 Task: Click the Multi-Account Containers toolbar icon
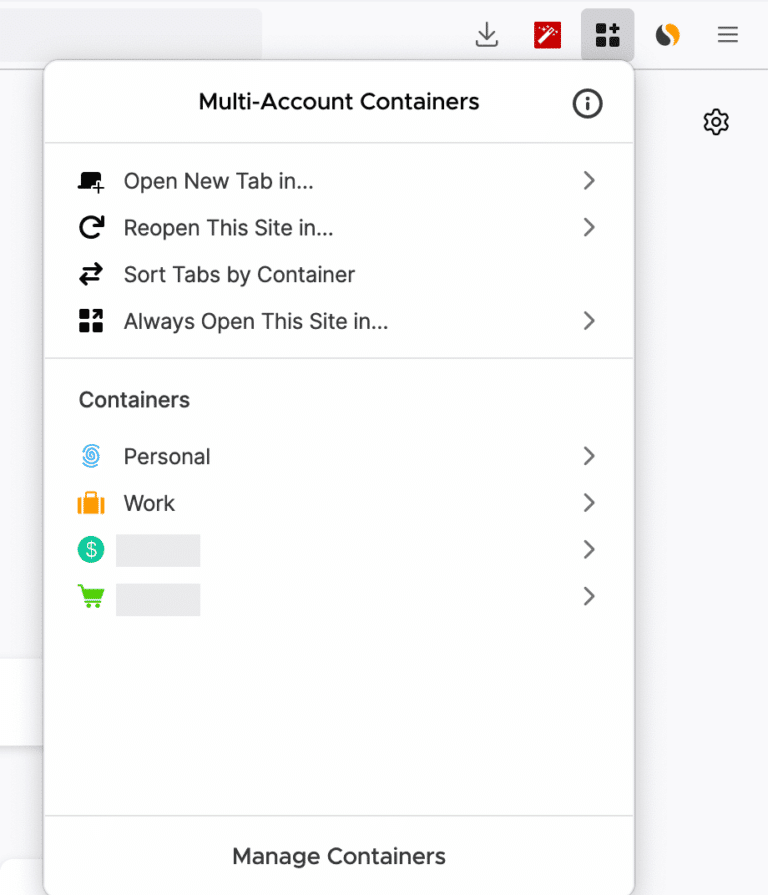[x=607, y=35]
